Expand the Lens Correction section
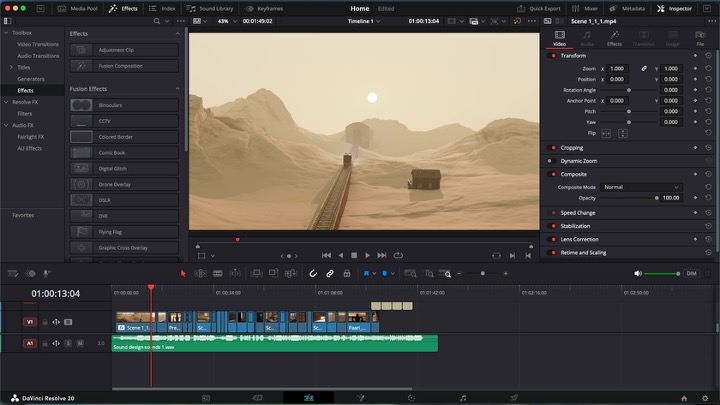 pos(579,239)
